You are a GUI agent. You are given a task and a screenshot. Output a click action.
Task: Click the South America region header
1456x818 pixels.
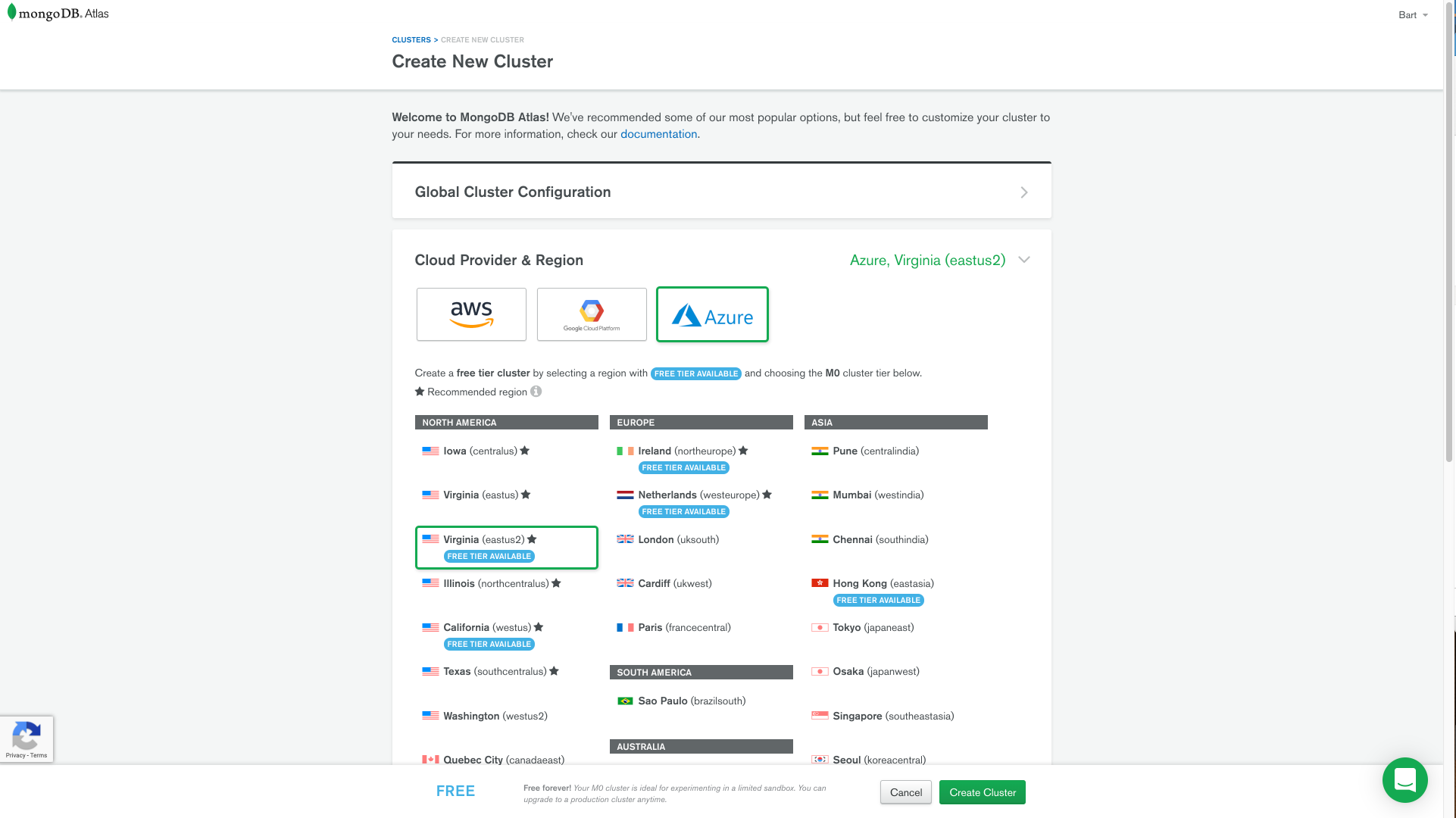pos(701,673)
